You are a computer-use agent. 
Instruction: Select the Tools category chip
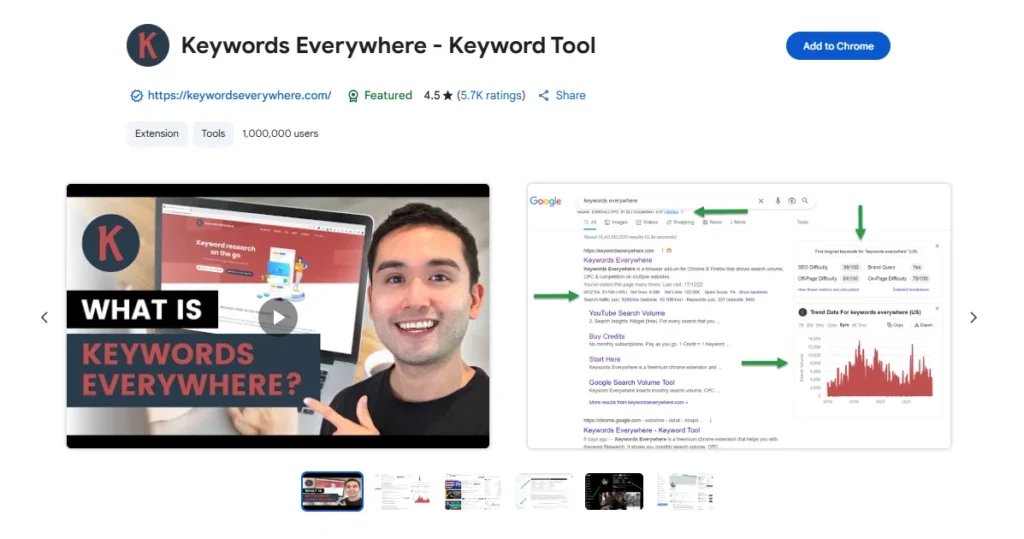(x=213, y=134)
